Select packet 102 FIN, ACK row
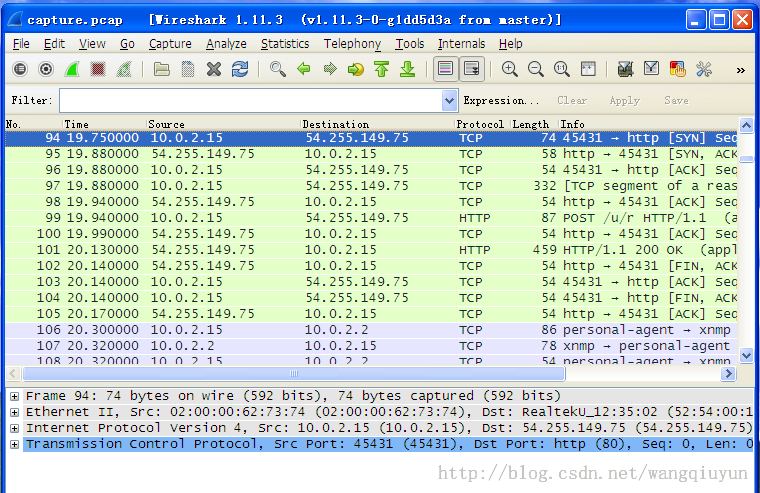The image size is (760, 493). (371, 266)
